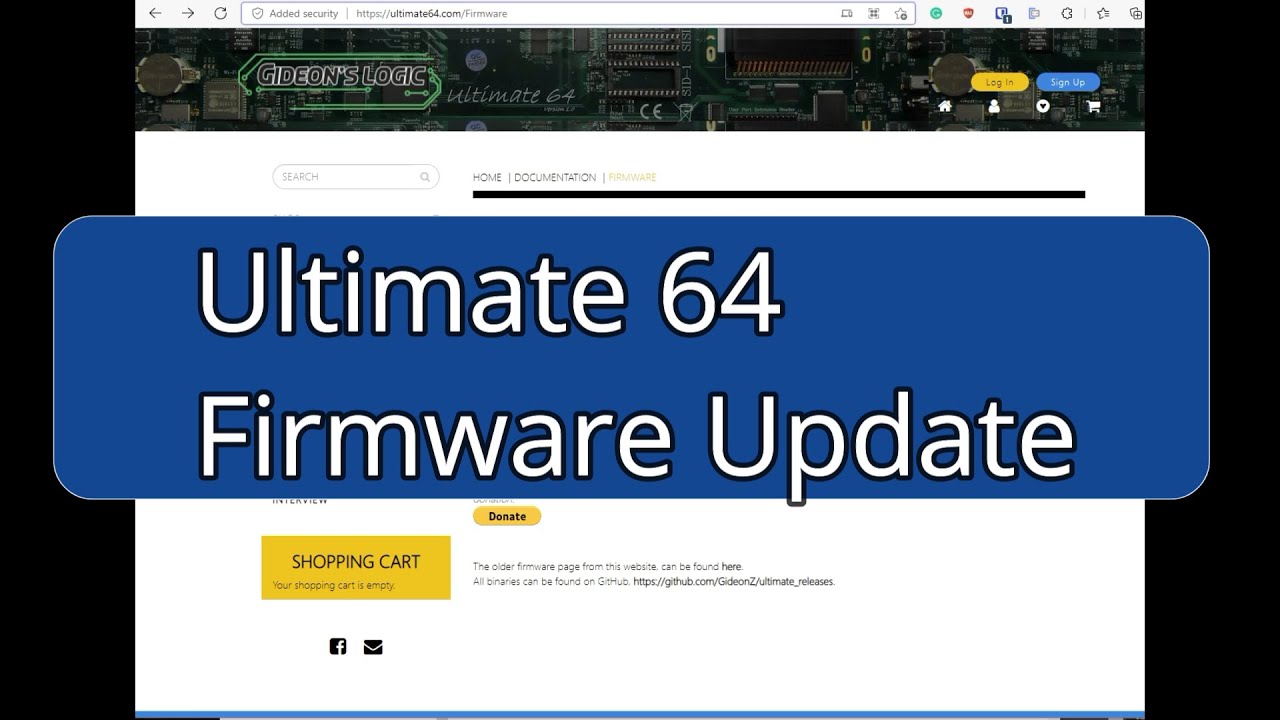Click the email envelope icon
This screenshot has width=1280, height=720.
373,647
